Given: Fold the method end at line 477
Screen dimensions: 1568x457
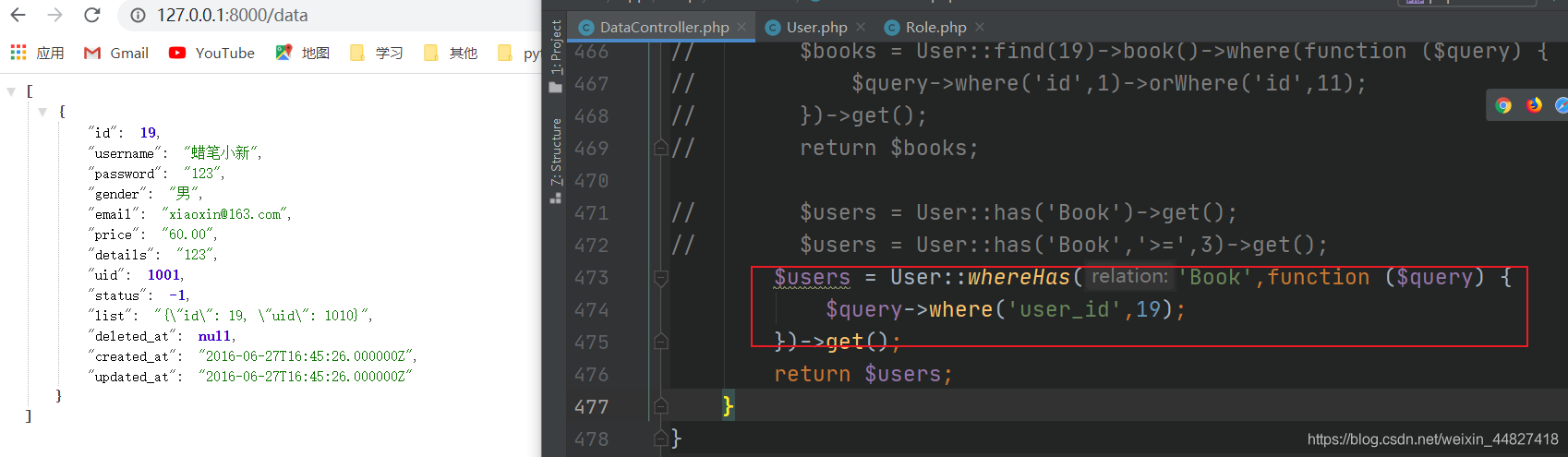Looking at the screenshot, I should (661, 406).
